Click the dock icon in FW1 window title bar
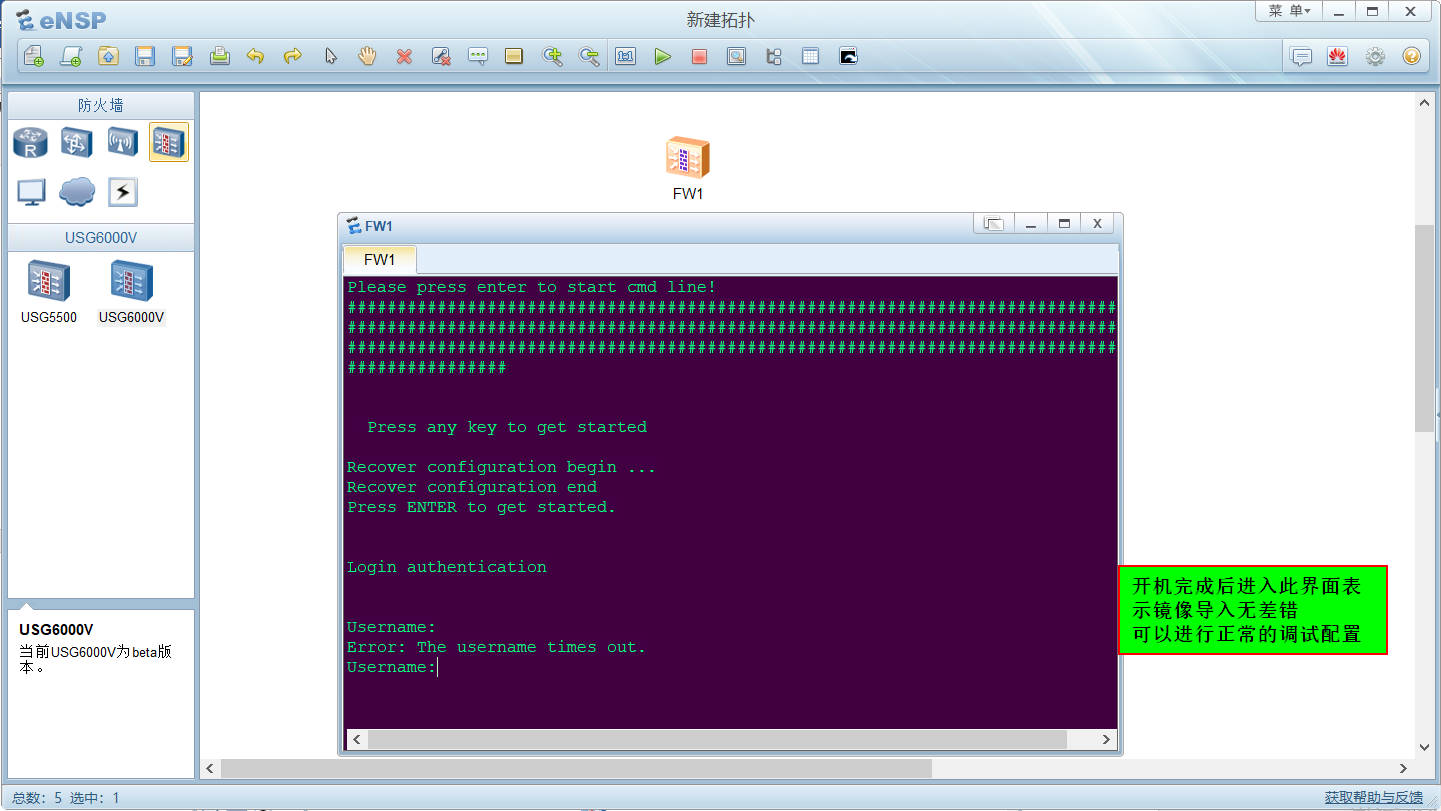This screenshot has height=811, width=1441. pos(994,224)
